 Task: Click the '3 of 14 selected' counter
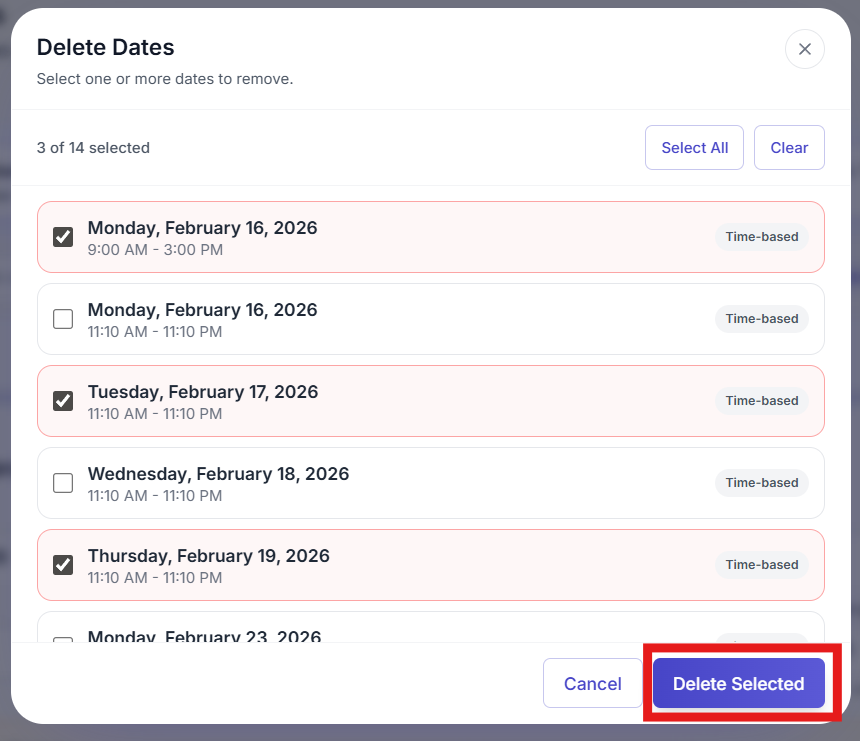[x=93, y=148]
